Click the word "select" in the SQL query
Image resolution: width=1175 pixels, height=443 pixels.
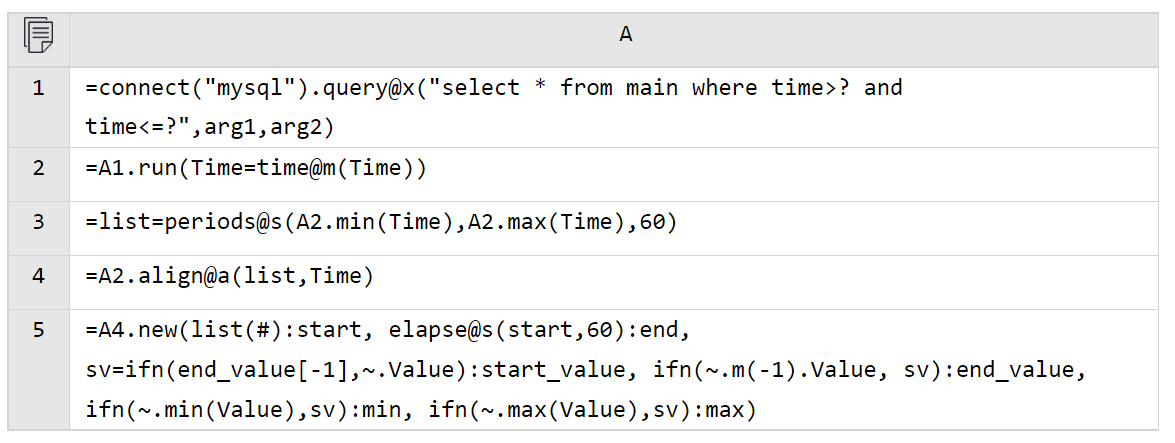[x=480, y=88]
